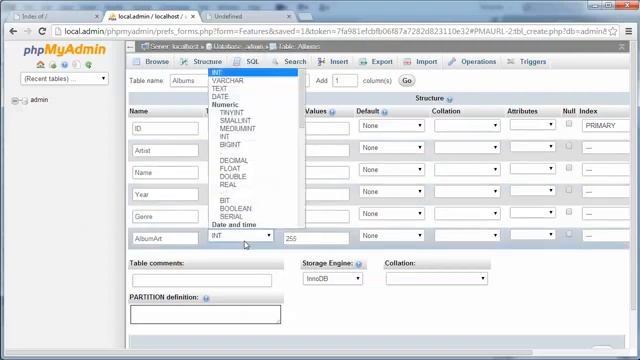
Task: Click the Search magnifier icon
Action: 276,62
